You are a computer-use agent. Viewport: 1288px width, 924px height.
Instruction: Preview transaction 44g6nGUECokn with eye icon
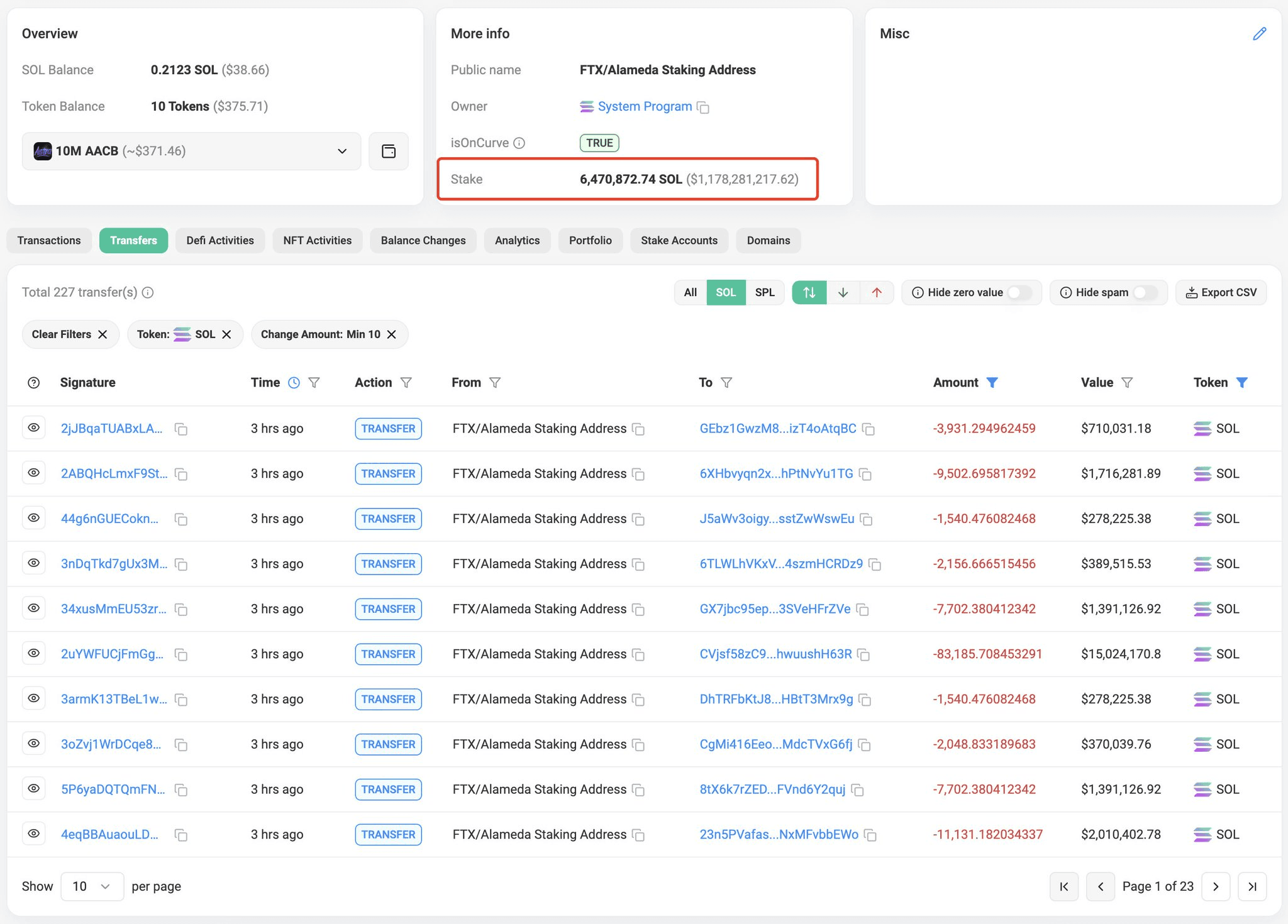34,518
